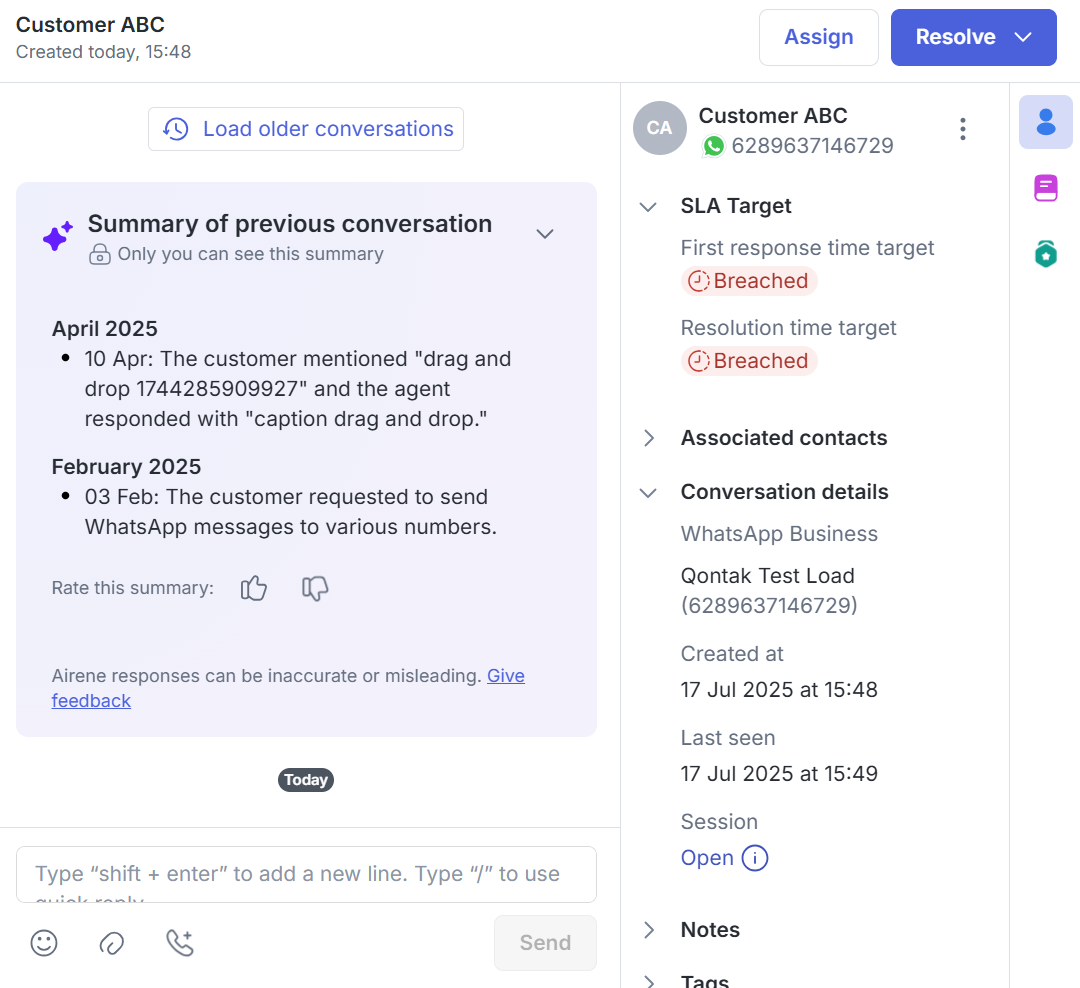The image size is (1080, 988).
Task: Open the three-dot customer options menu
Action: [962, 129]
